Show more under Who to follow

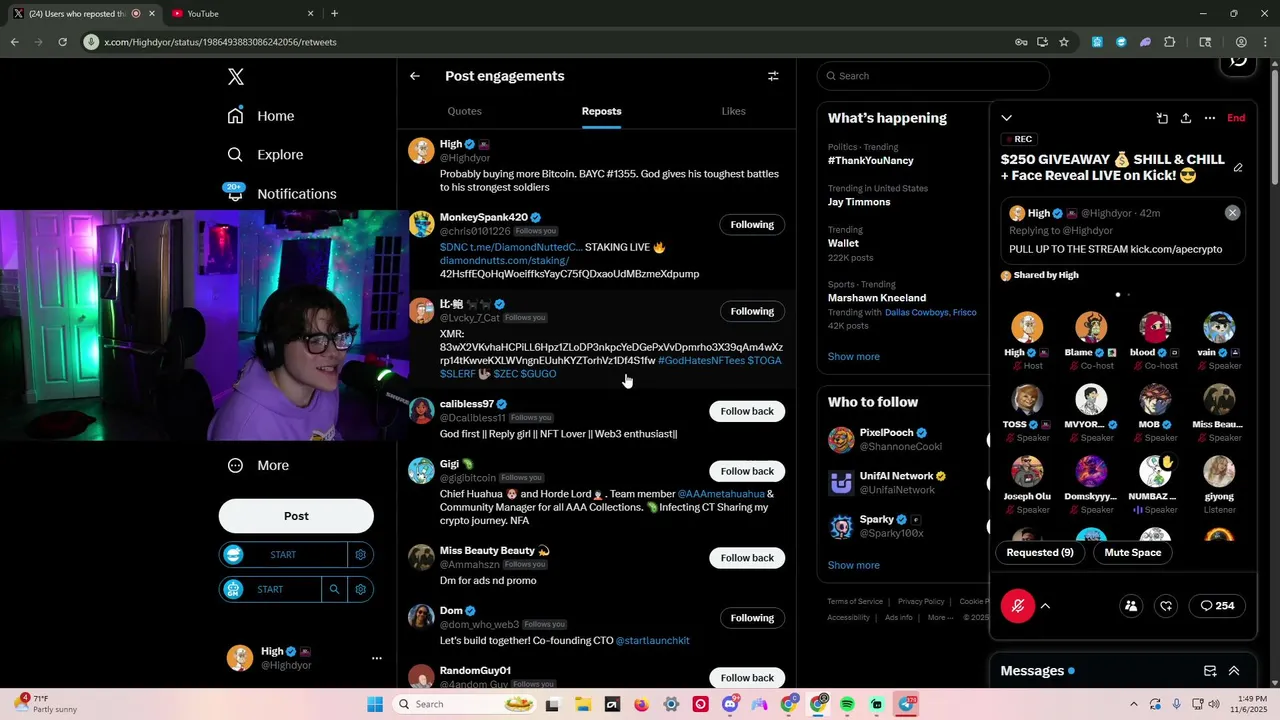coord(853,565)
